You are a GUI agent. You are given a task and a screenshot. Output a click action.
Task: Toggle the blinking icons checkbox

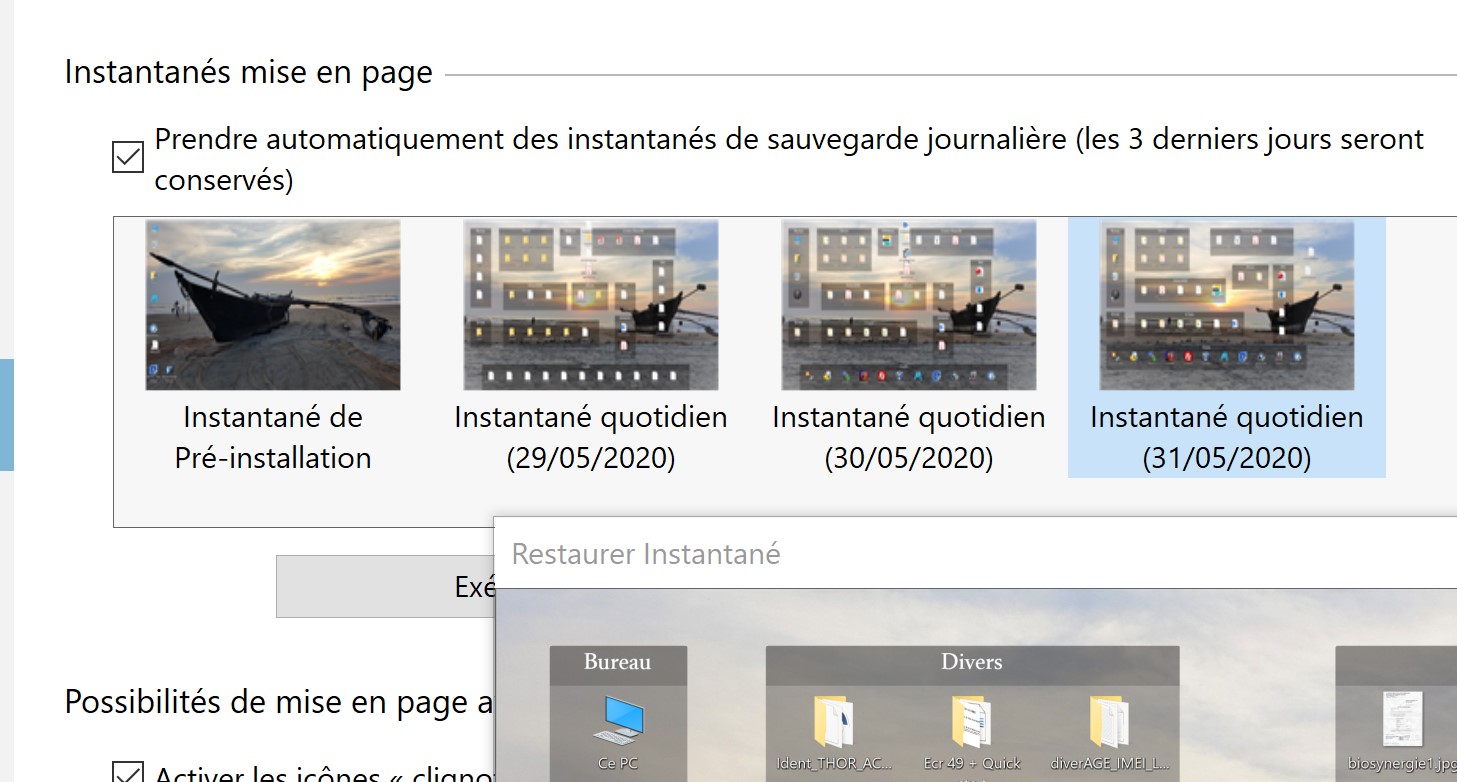(128, 773)
